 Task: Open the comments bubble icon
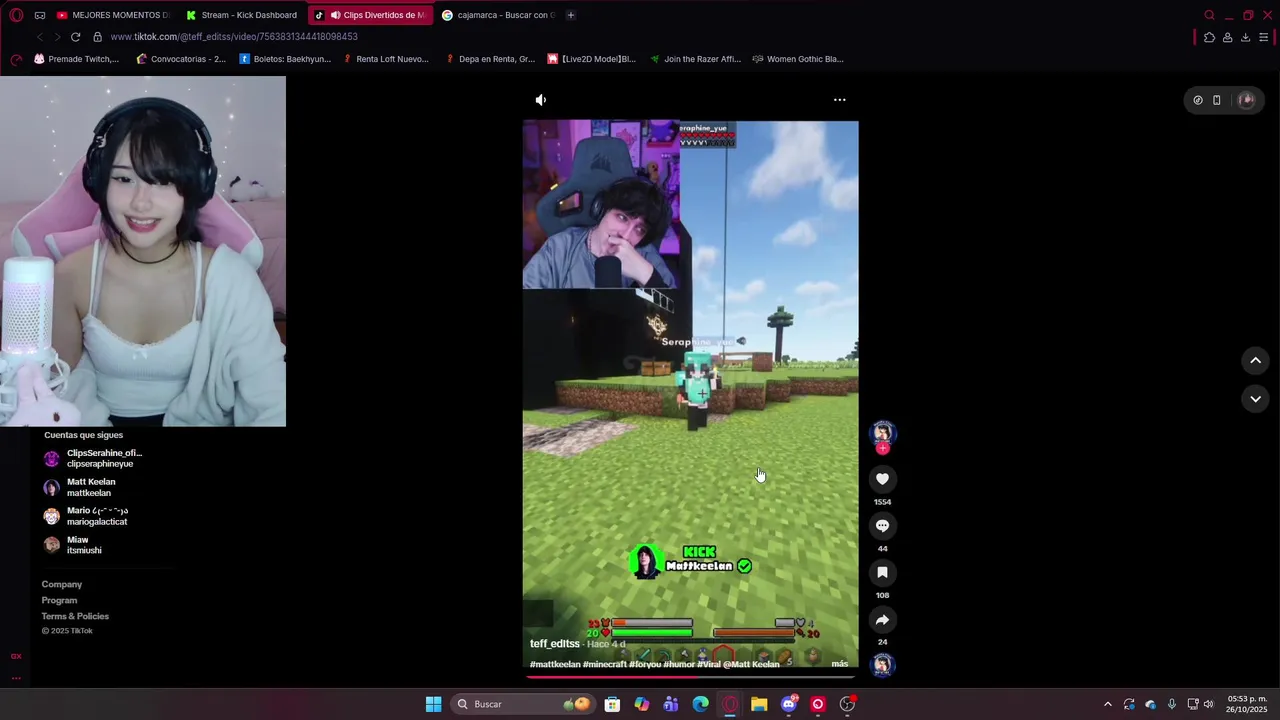(882, 526)
